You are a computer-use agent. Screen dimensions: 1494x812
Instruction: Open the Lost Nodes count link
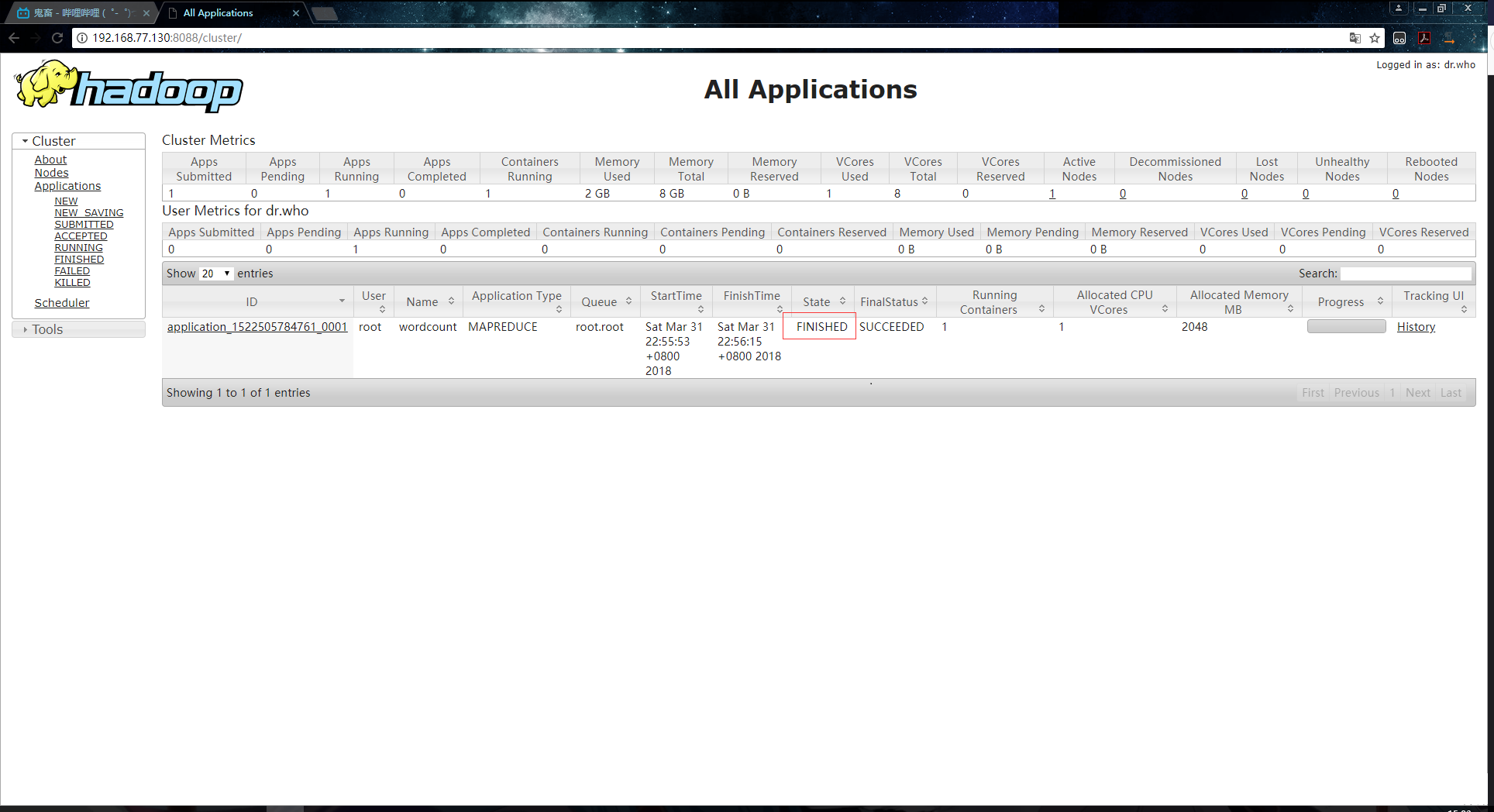pyautogui.click(x=1244, y=194)
